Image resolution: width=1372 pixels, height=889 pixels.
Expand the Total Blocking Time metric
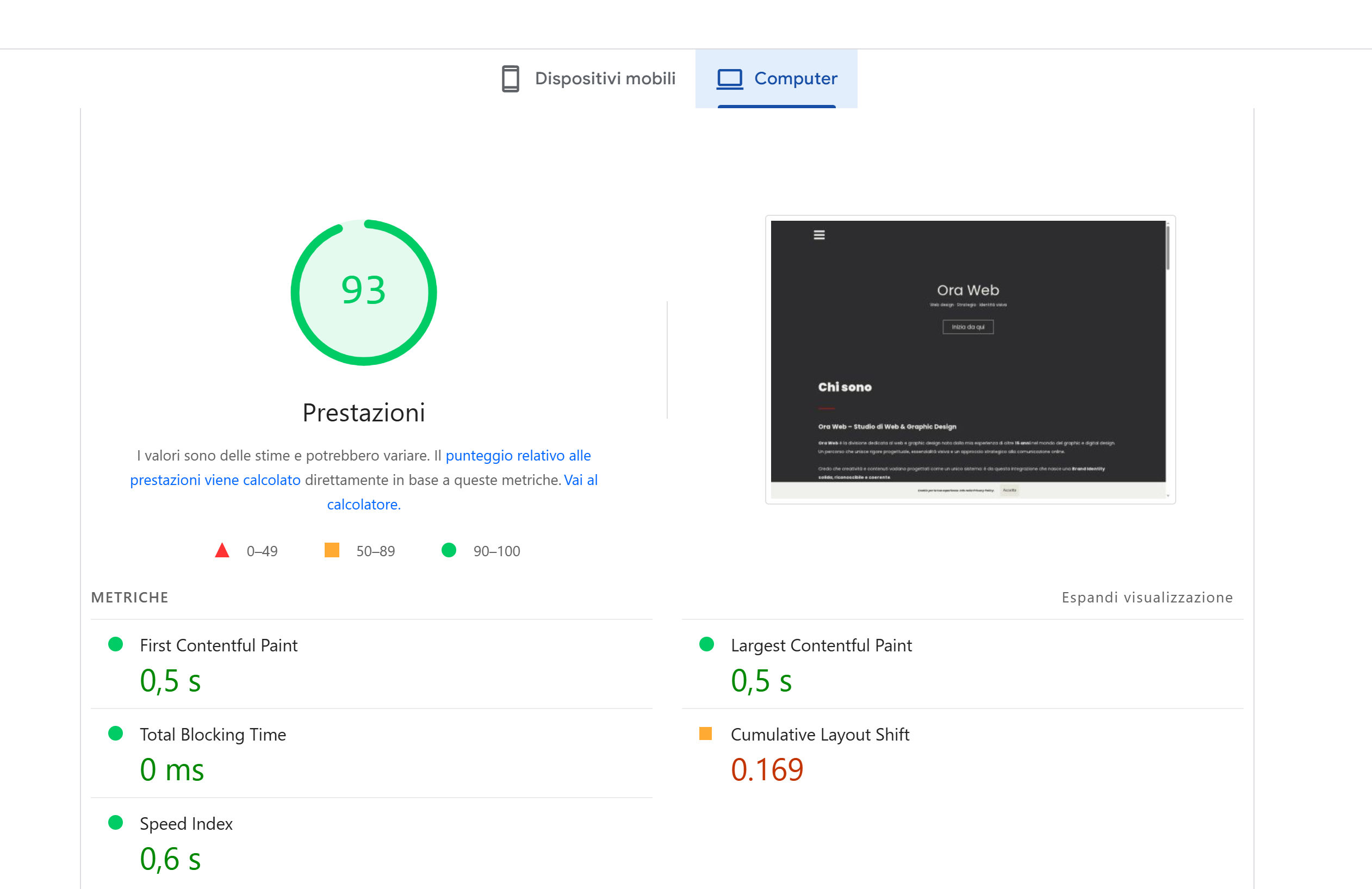213,734
